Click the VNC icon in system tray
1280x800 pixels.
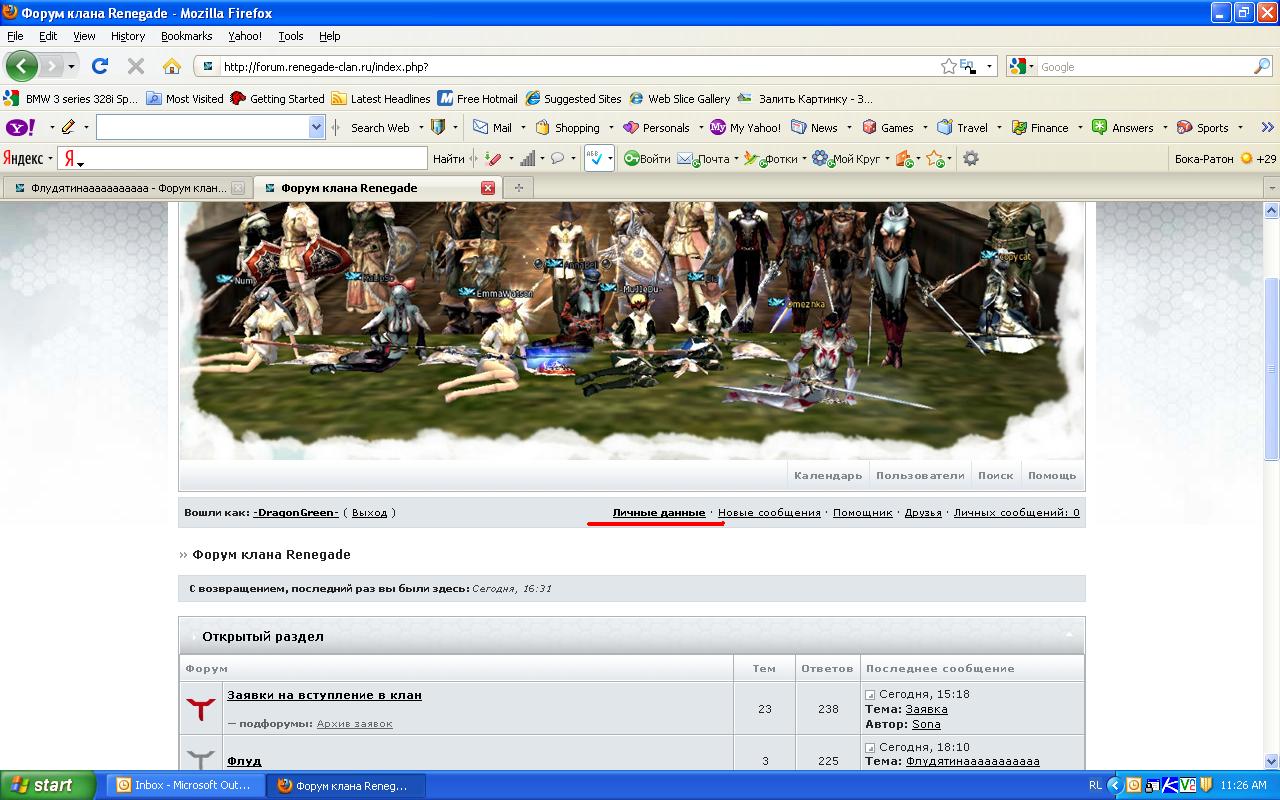tap(1188, 785)
